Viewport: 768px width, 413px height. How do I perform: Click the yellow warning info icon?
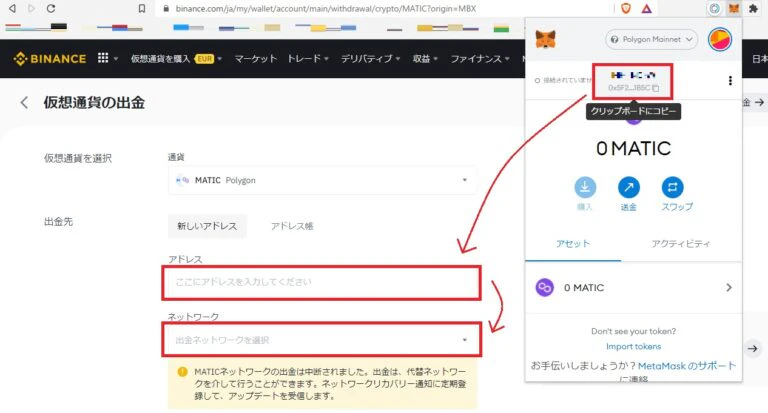[x=182, y=371]
